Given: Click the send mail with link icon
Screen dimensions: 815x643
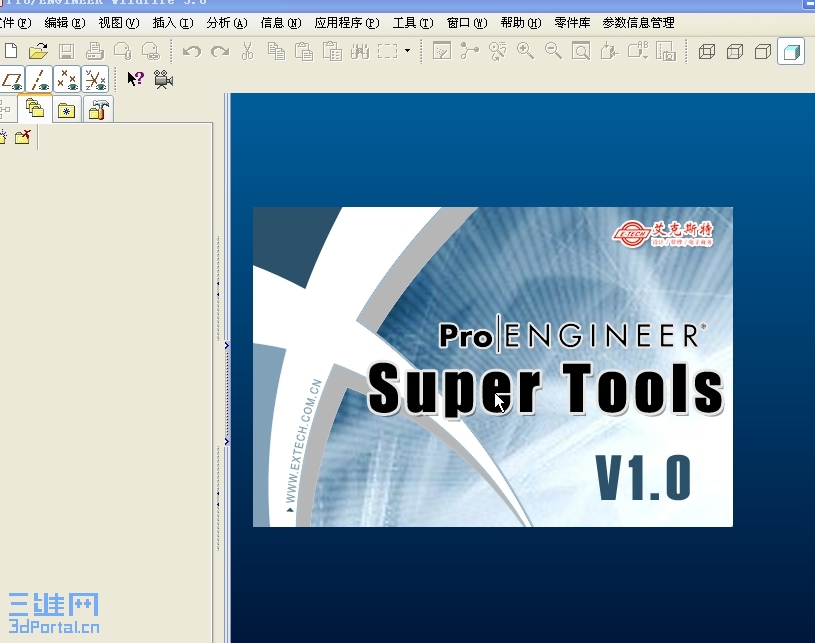Looking at the screenshot, I should point(151,51).
